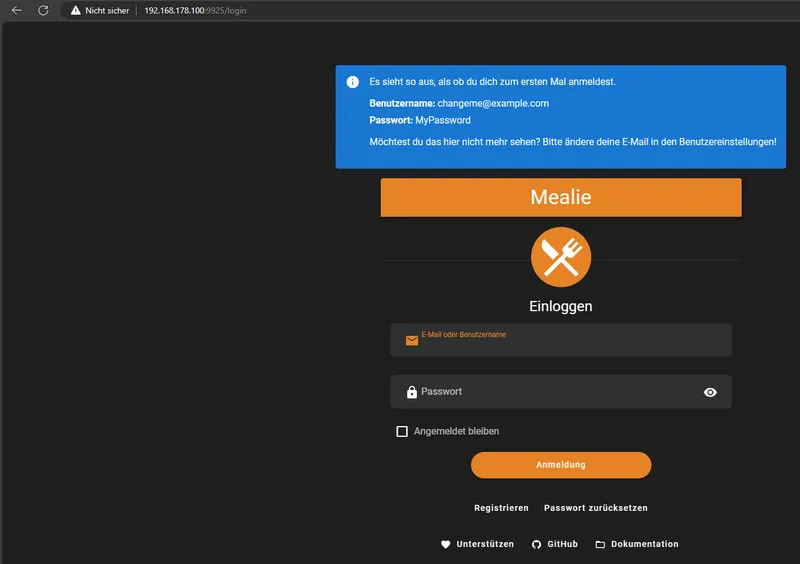This screenshot has height=564, width=800.
Task: Click the 'Passwort zurücksetzen' link
Action: tap(595, 508)
